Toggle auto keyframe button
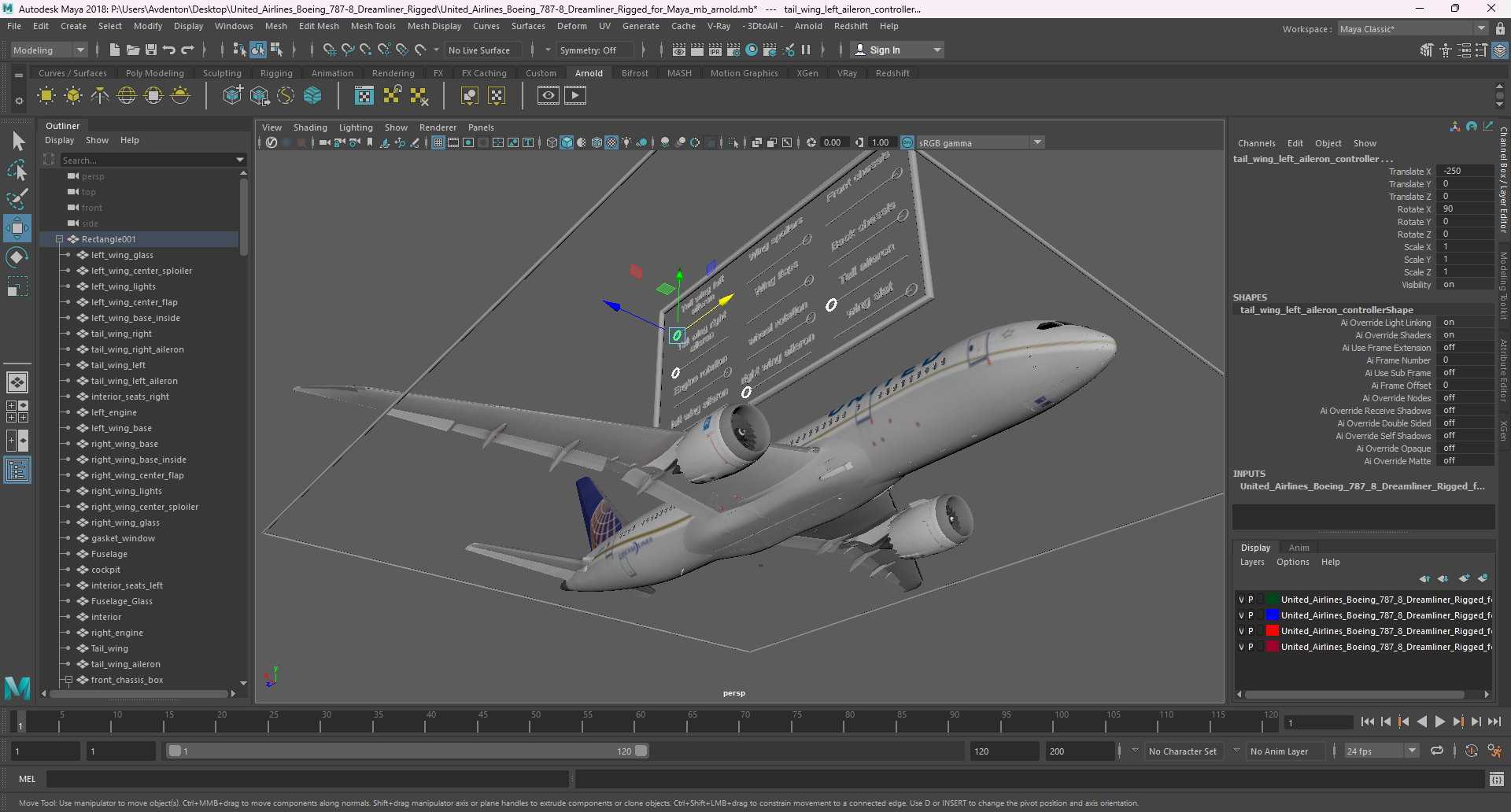 tap(1472, 751)
